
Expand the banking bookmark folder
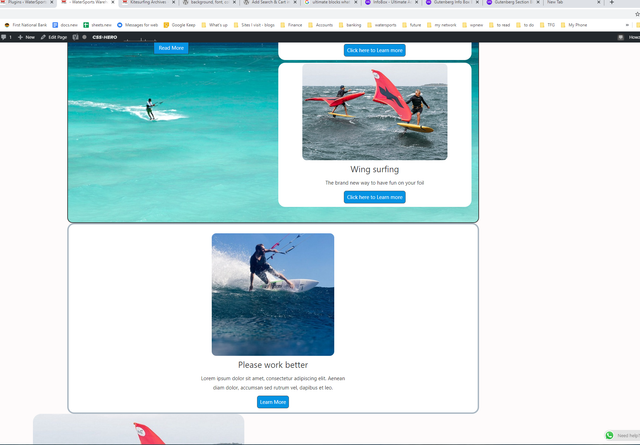tap(350, 25)
